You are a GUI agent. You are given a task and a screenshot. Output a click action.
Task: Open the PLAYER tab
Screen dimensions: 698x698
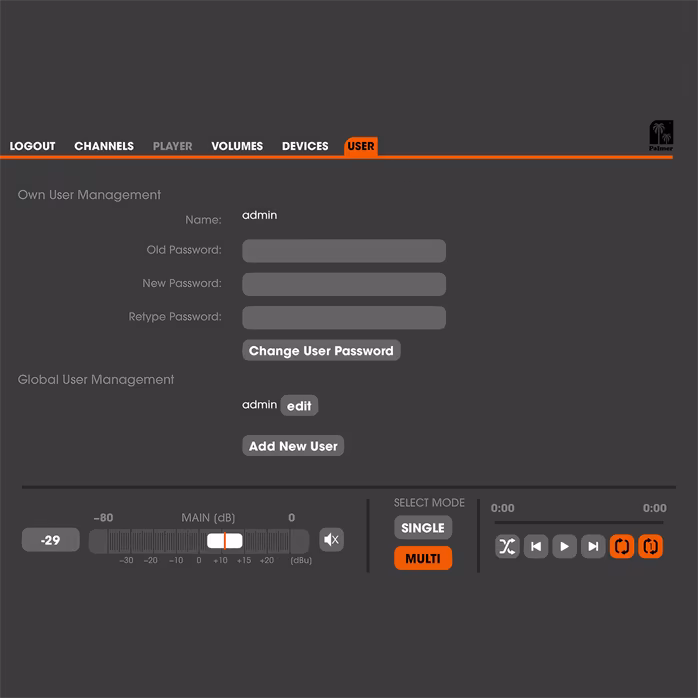tap(173, 146)
